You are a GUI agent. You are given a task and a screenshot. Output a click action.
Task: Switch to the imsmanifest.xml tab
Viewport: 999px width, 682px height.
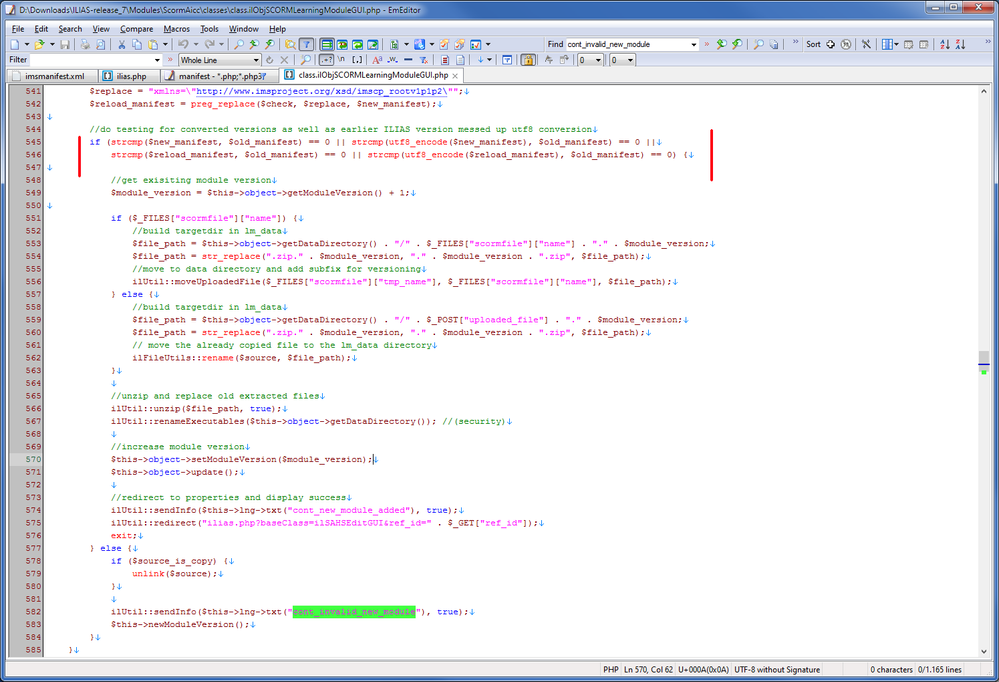[55, 75]
